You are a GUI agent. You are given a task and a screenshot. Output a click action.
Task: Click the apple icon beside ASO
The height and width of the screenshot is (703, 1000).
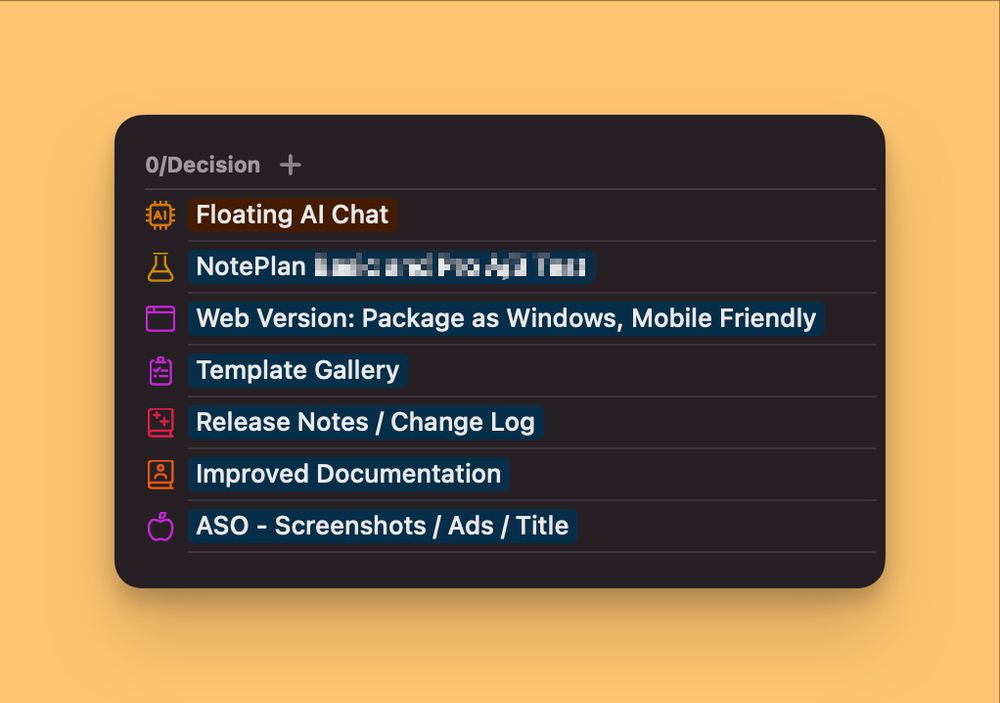click(160, 526)
